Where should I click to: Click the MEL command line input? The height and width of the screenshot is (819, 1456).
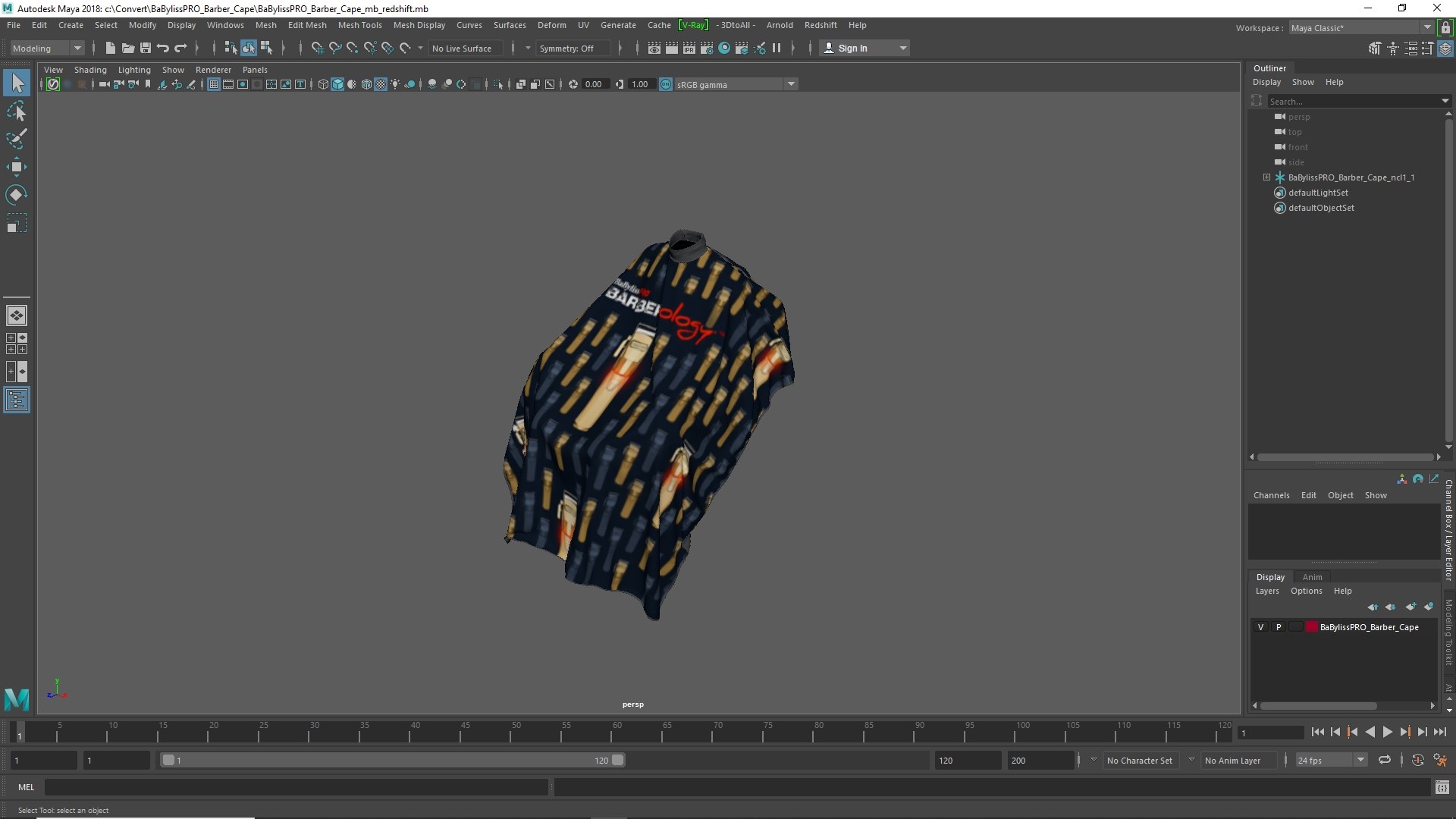296,787
